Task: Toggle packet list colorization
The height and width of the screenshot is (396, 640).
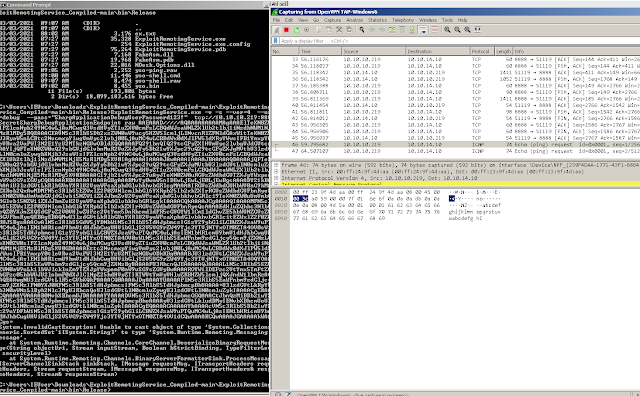Action: pyautogui.click(x=435, y=30)
